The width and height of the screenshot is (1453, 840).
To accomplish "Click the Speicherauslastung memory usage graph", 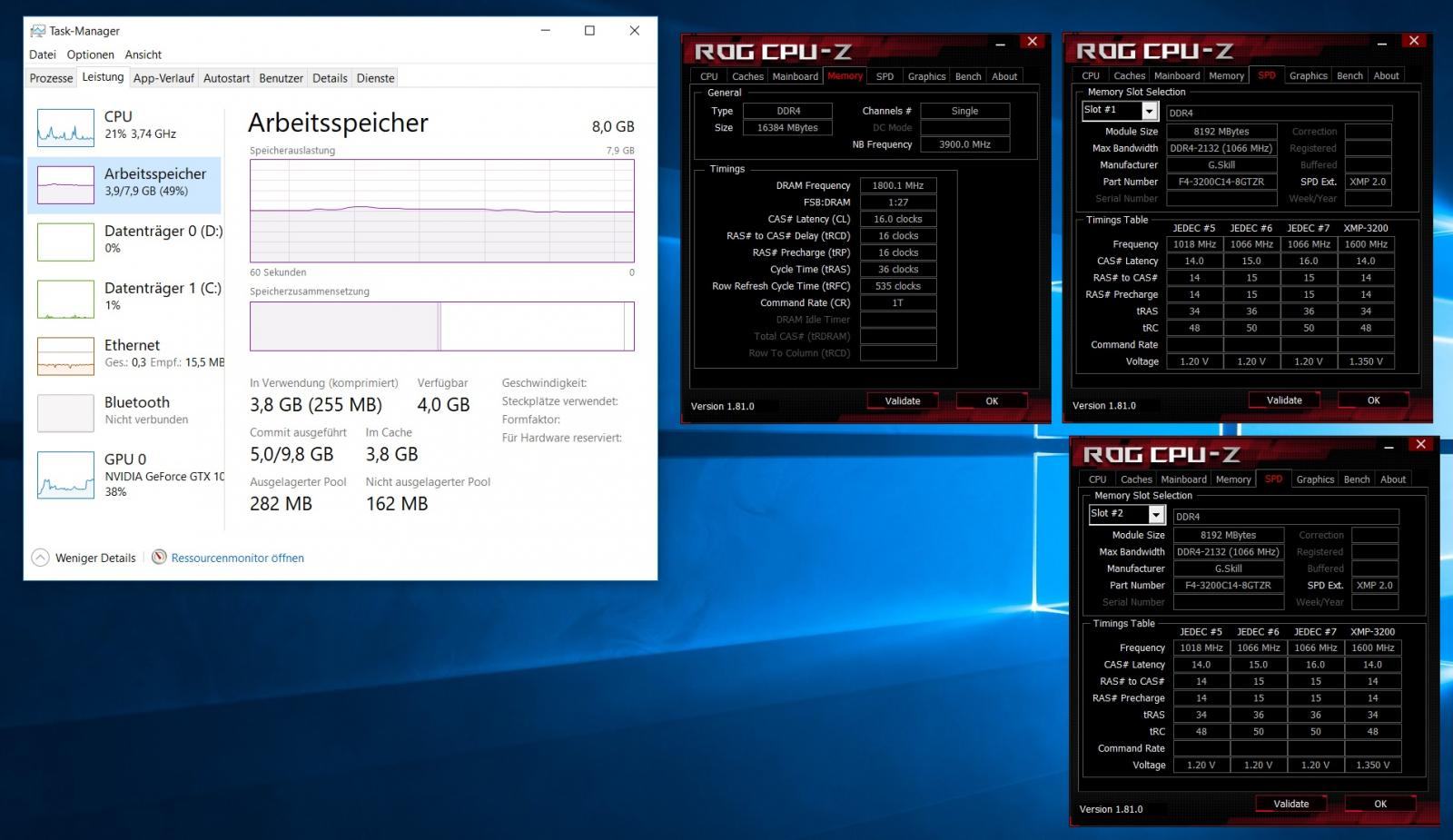I will click(442, 211).
